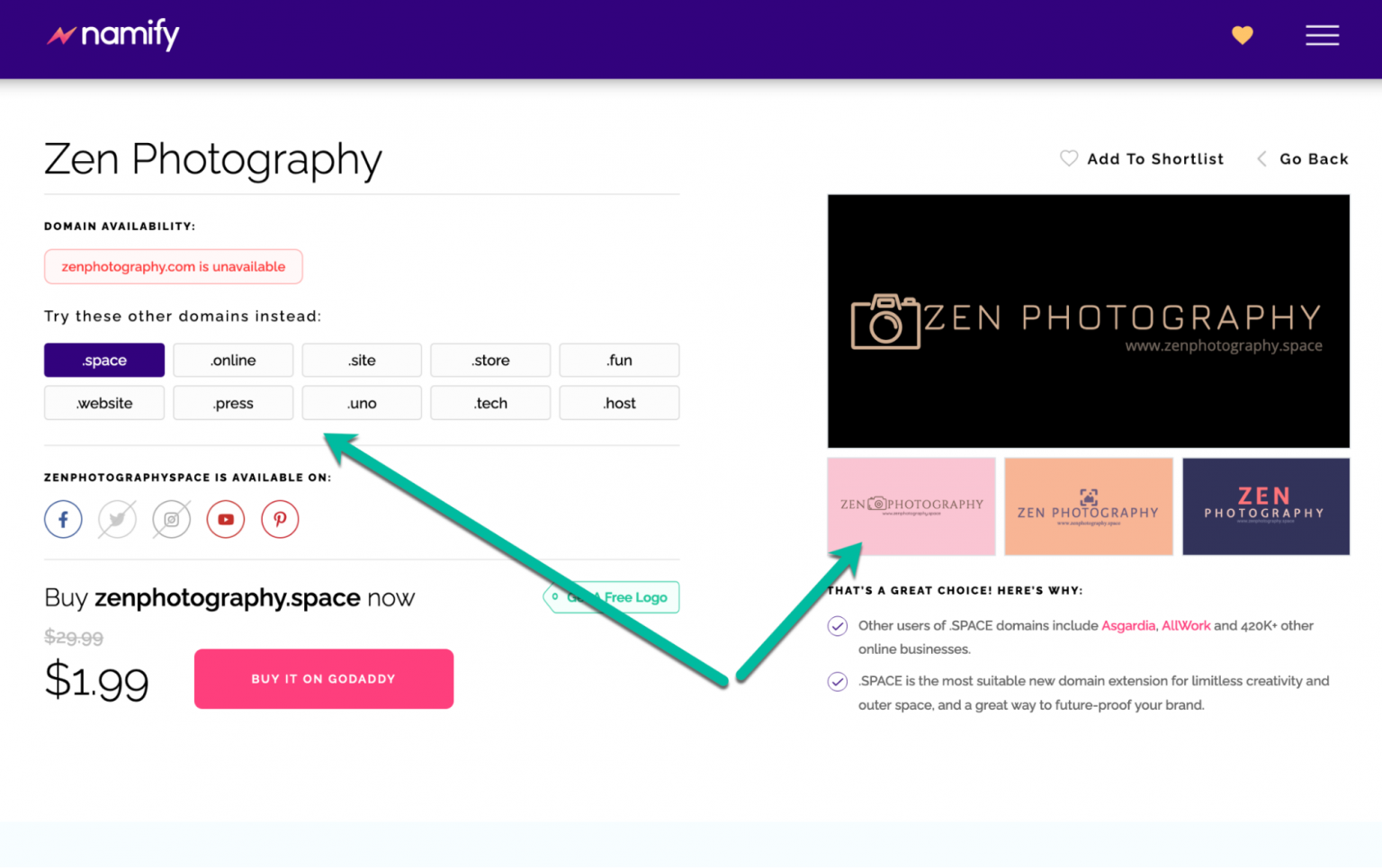
Task: Select the pink logo thumbnail
Action: [911, 506]
